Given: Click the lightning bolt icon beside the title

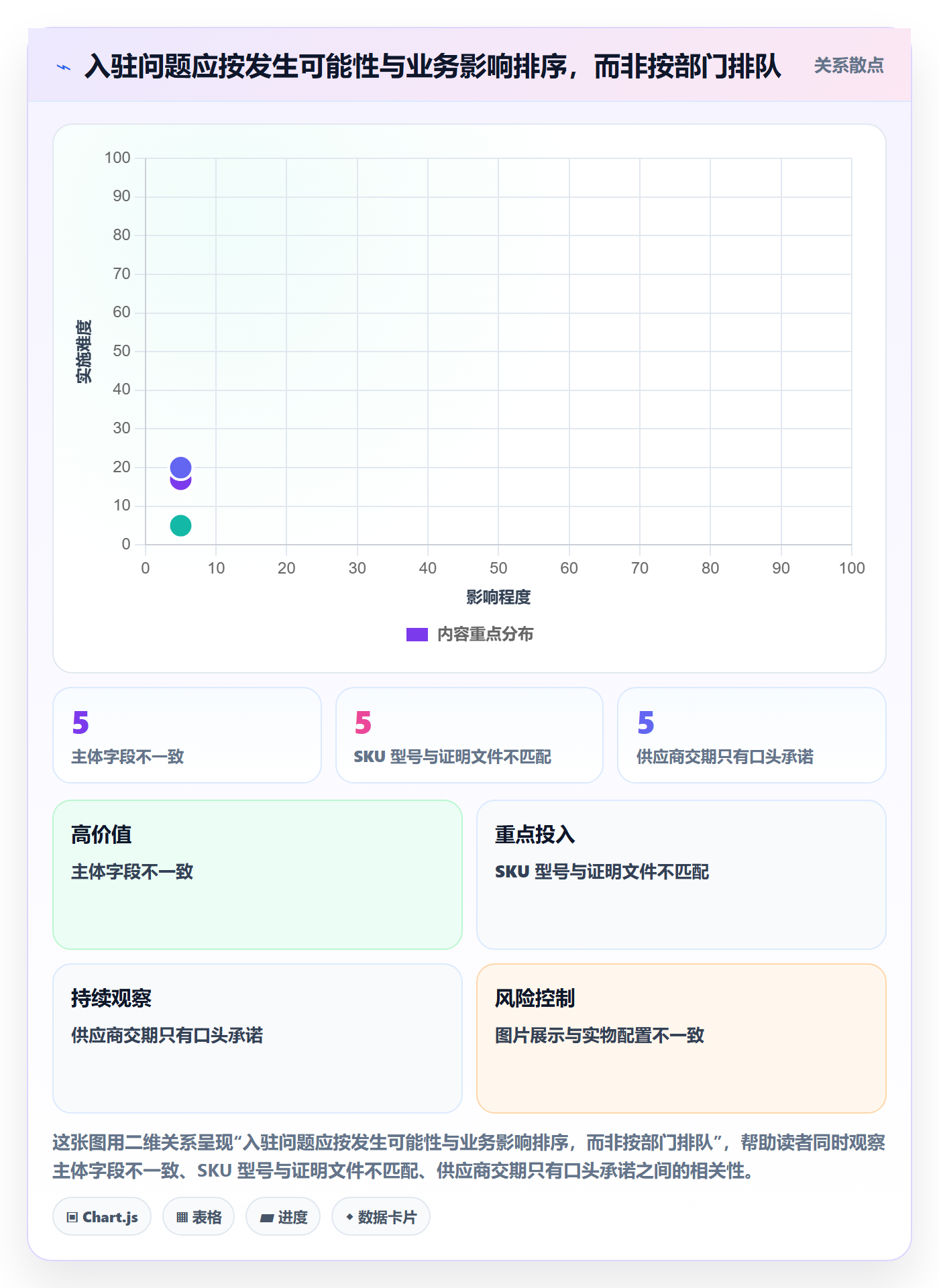Looking at the screenshot, I should tap(64, 67).
